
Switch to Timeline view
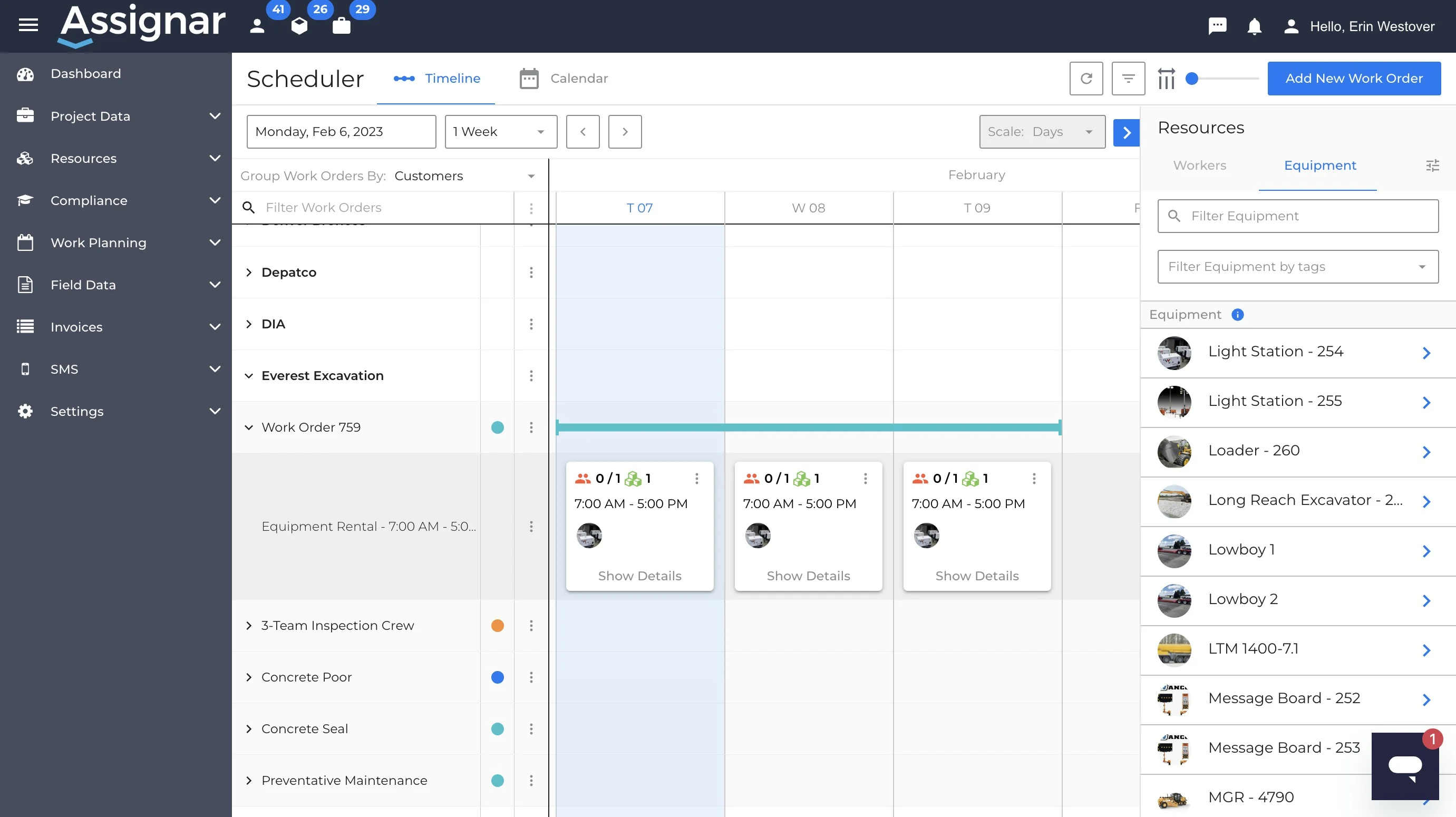(436, 79)
